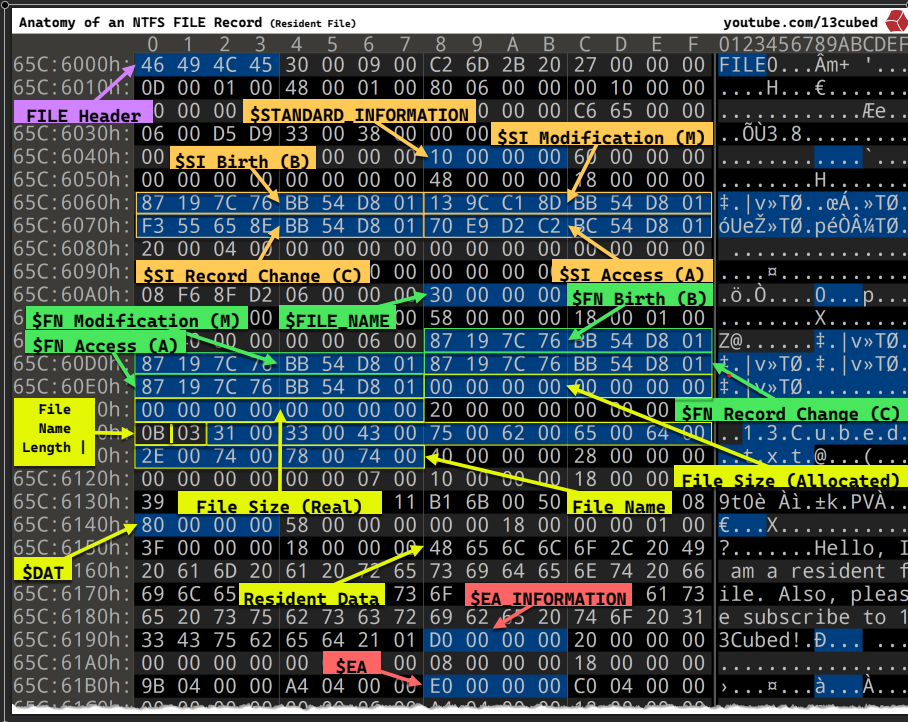Click the $FN Modification (M) label

135,320
